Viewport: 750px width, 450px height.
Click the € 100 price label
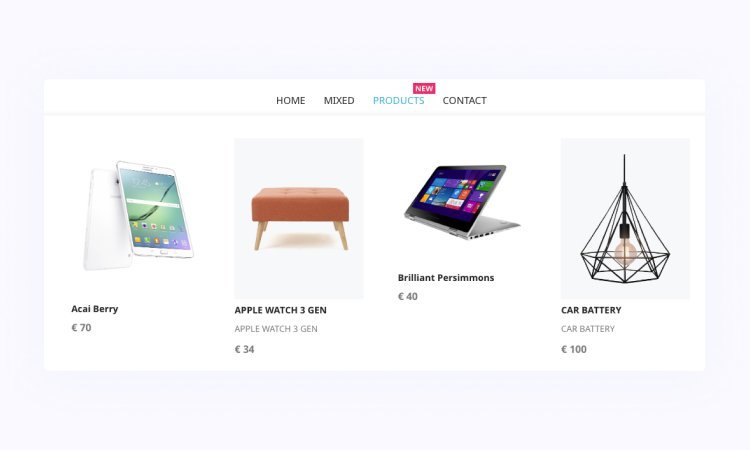[574, 349]
